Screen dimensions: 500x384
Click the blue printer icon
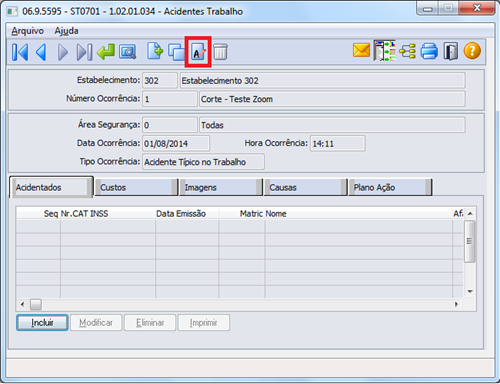point(429,51)
